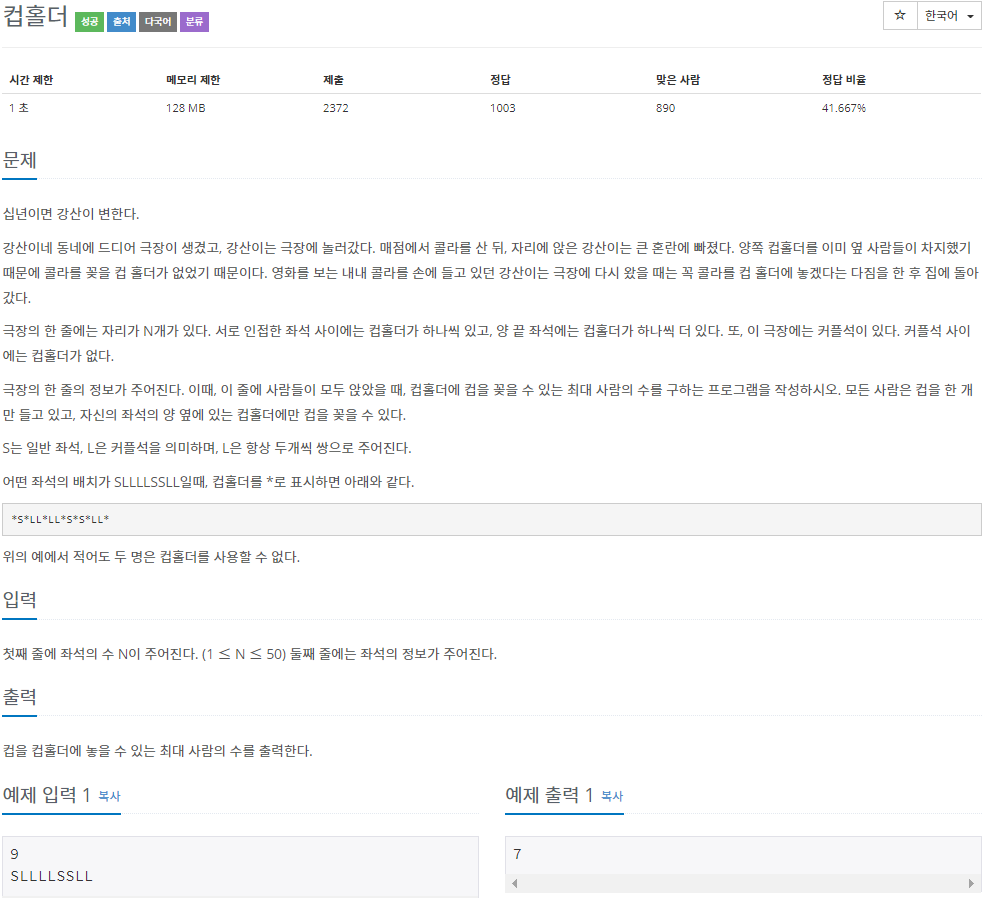Click the gray 다국어 badge
Viewport: 984px width, 898px height.
pos(158,21)
